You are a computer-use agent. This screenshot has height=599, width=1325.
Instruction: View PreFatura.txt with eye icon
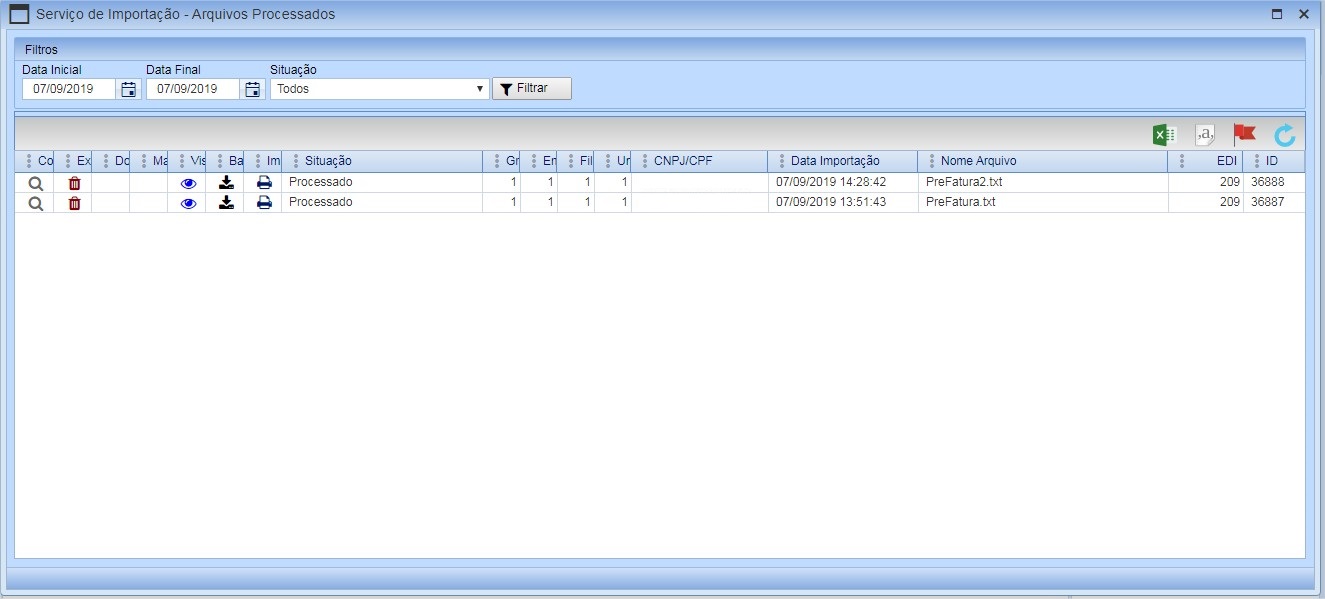188,203
